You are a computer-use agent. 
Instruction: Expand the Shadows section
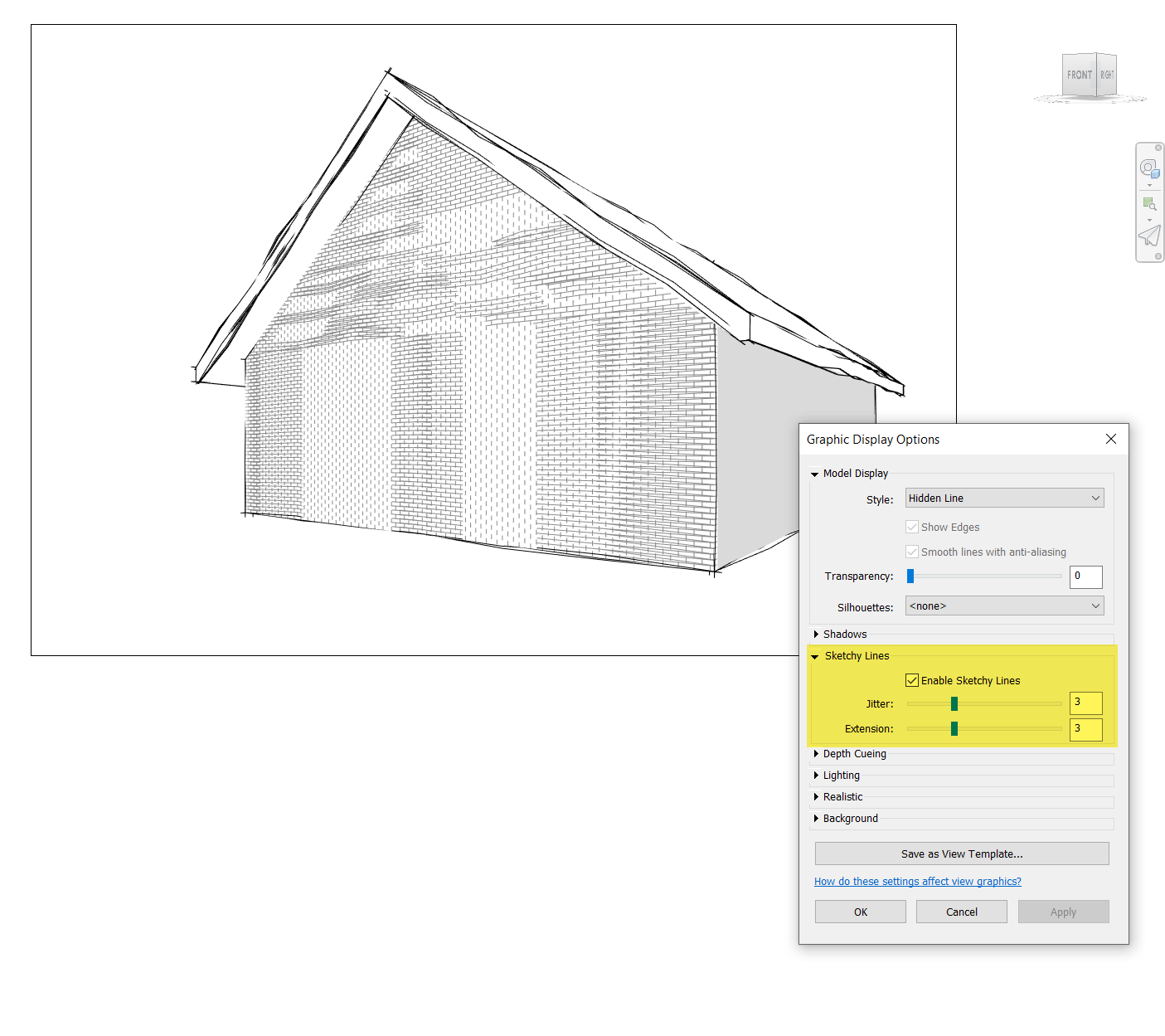[845, 634]
